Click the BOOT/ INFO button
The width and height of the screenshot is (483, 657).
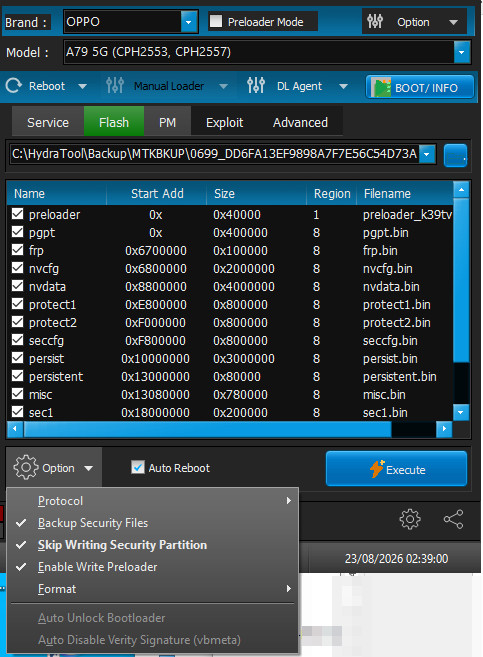420,87
